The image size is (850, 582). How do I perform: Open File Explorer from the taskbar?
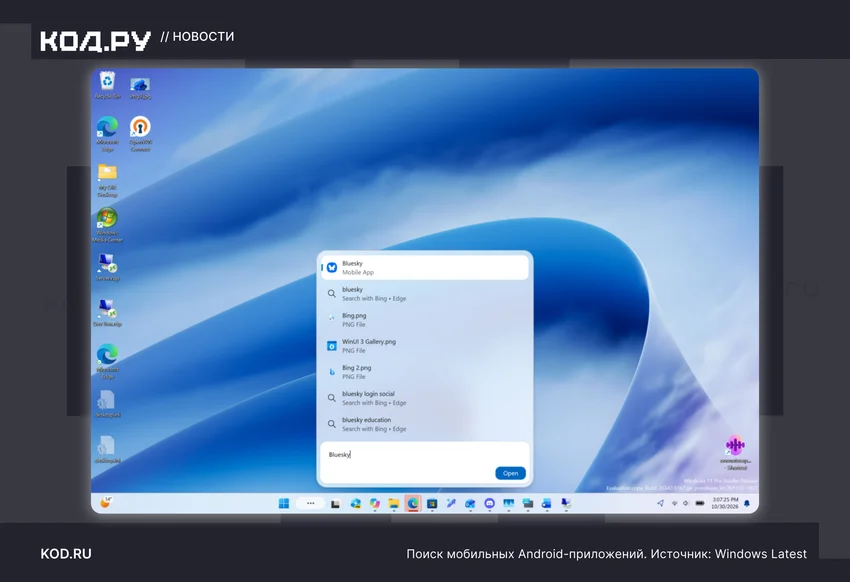394,503
